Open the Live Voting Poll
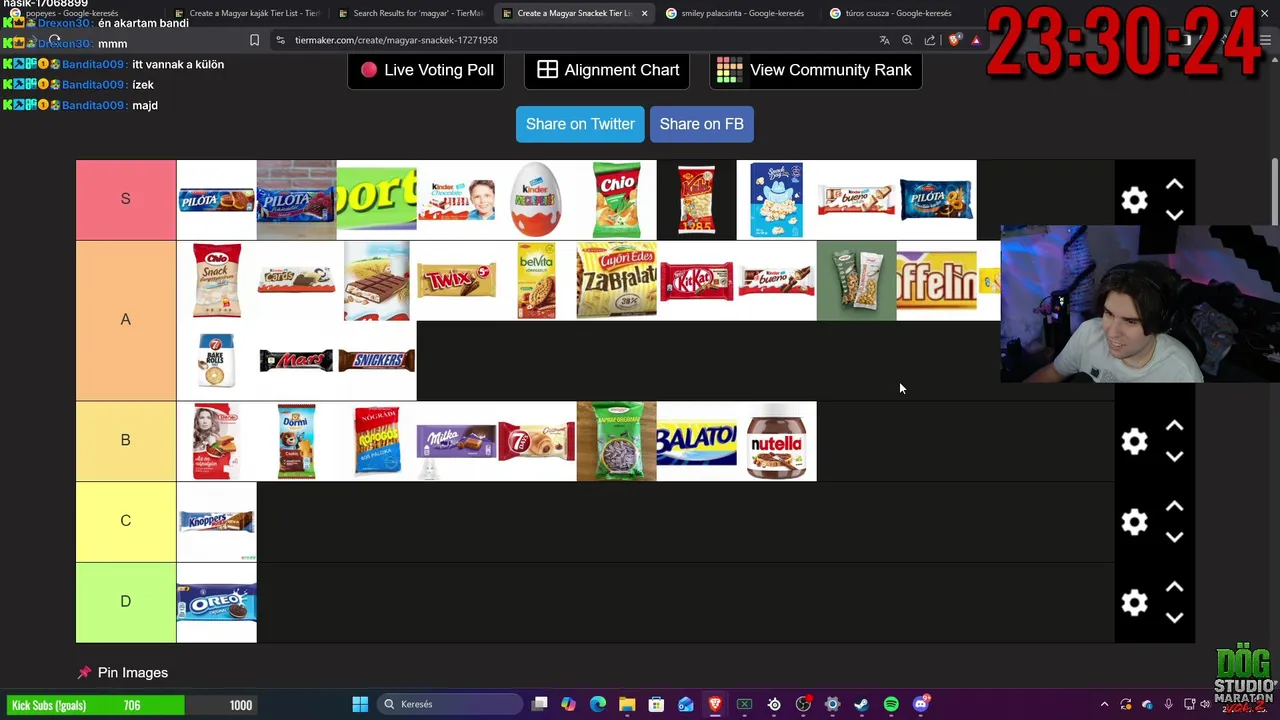Image resolution: width=1280 pixels, height=720 pixels. pyautogui.click(x=426, y=70)
